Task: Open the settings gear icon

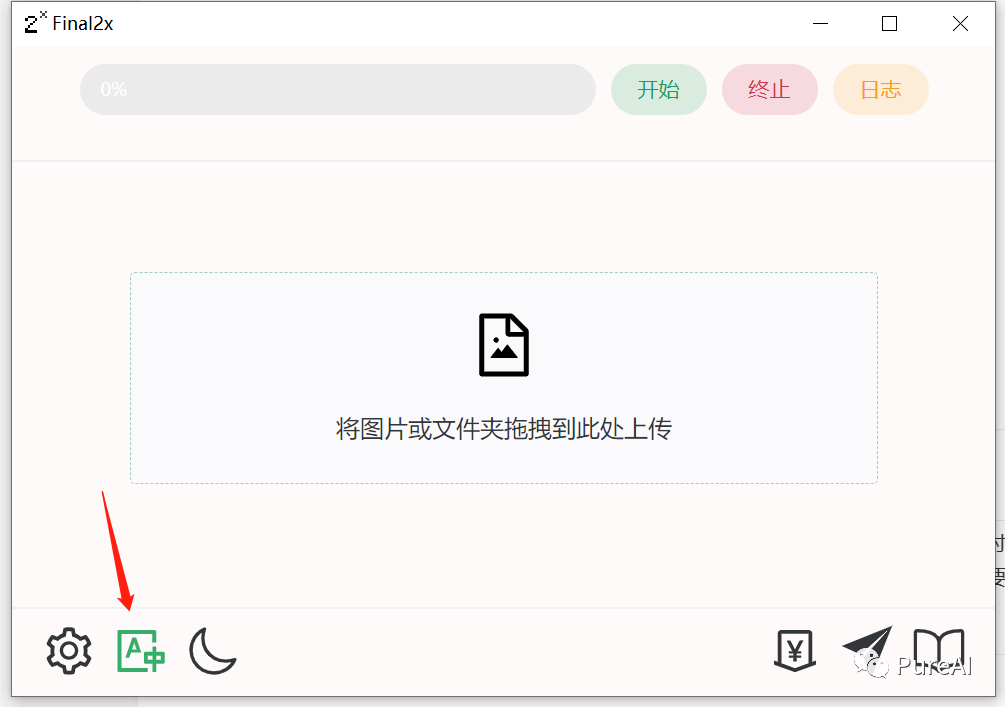Action: click(69, 651)
